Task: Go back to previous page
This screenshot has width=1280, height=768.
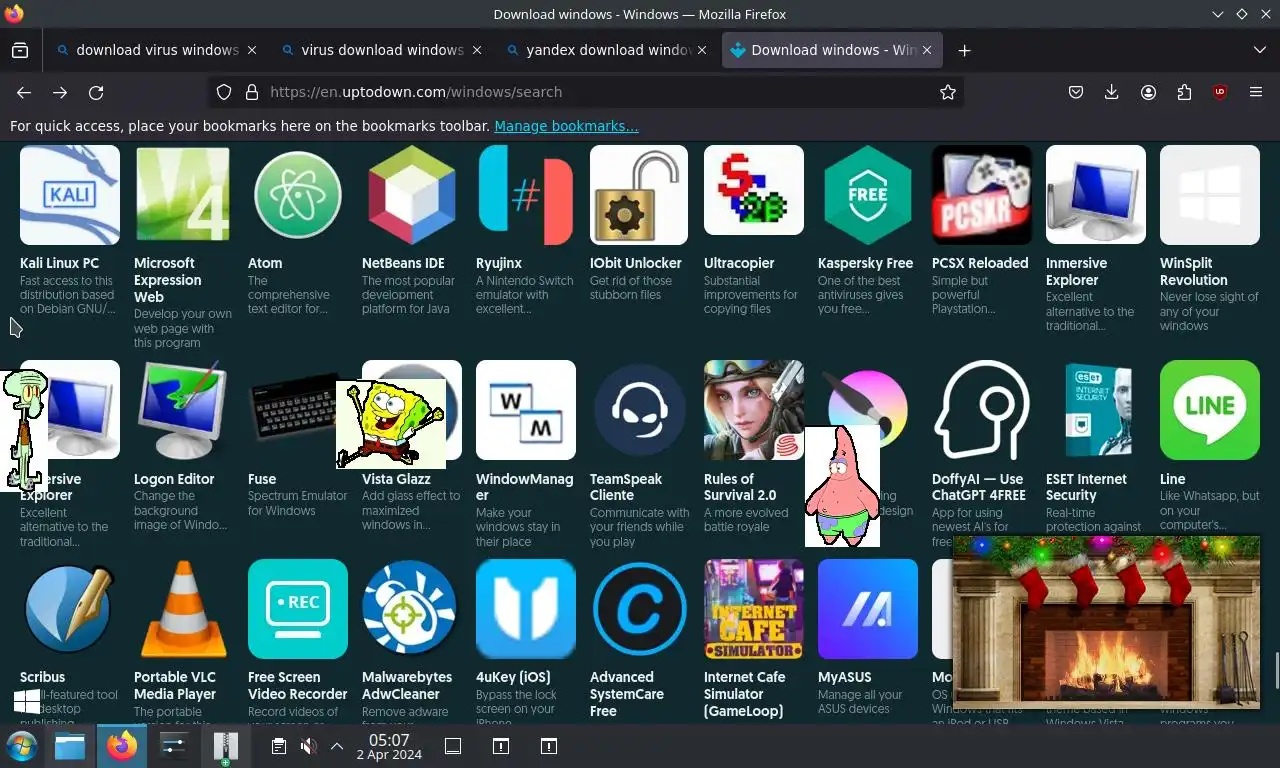Action: click(x=24, y=92)
